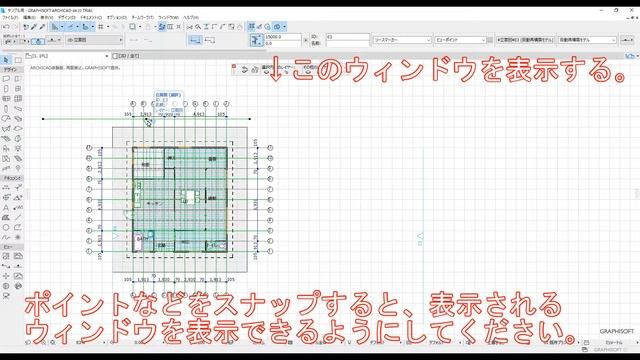Open the 編集 menu
Image resolution: width=640 pixels, height=360 pixels.
pos(29,18)
